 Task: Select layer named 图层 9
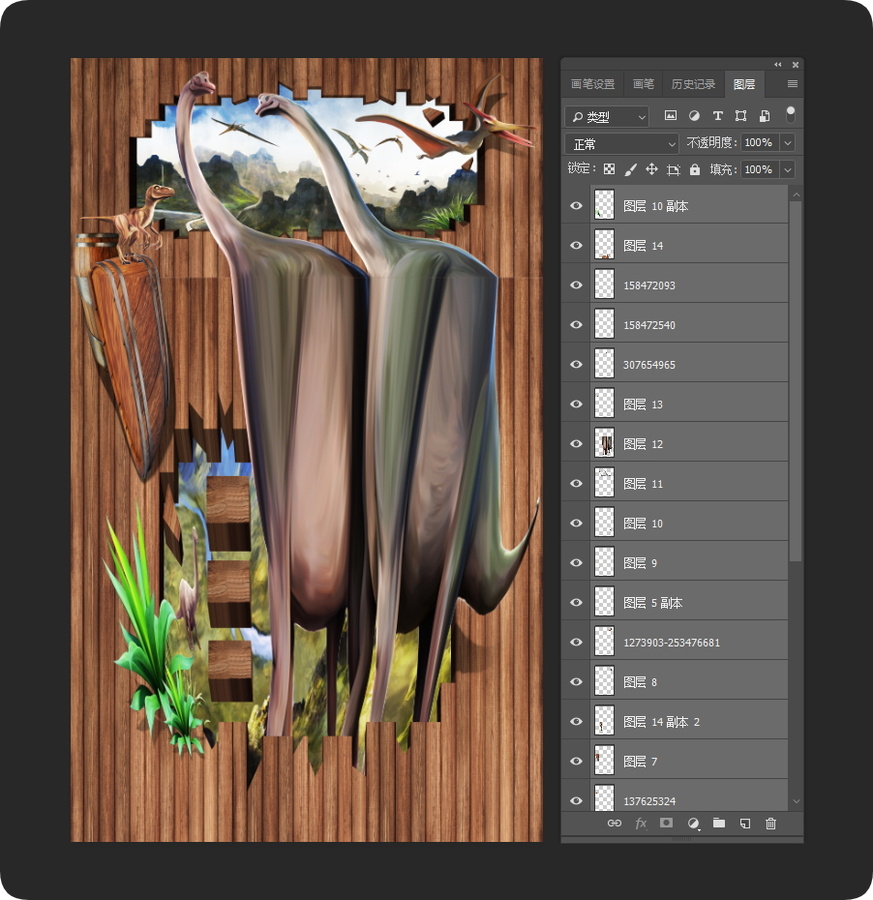click(x=689, y=562)
